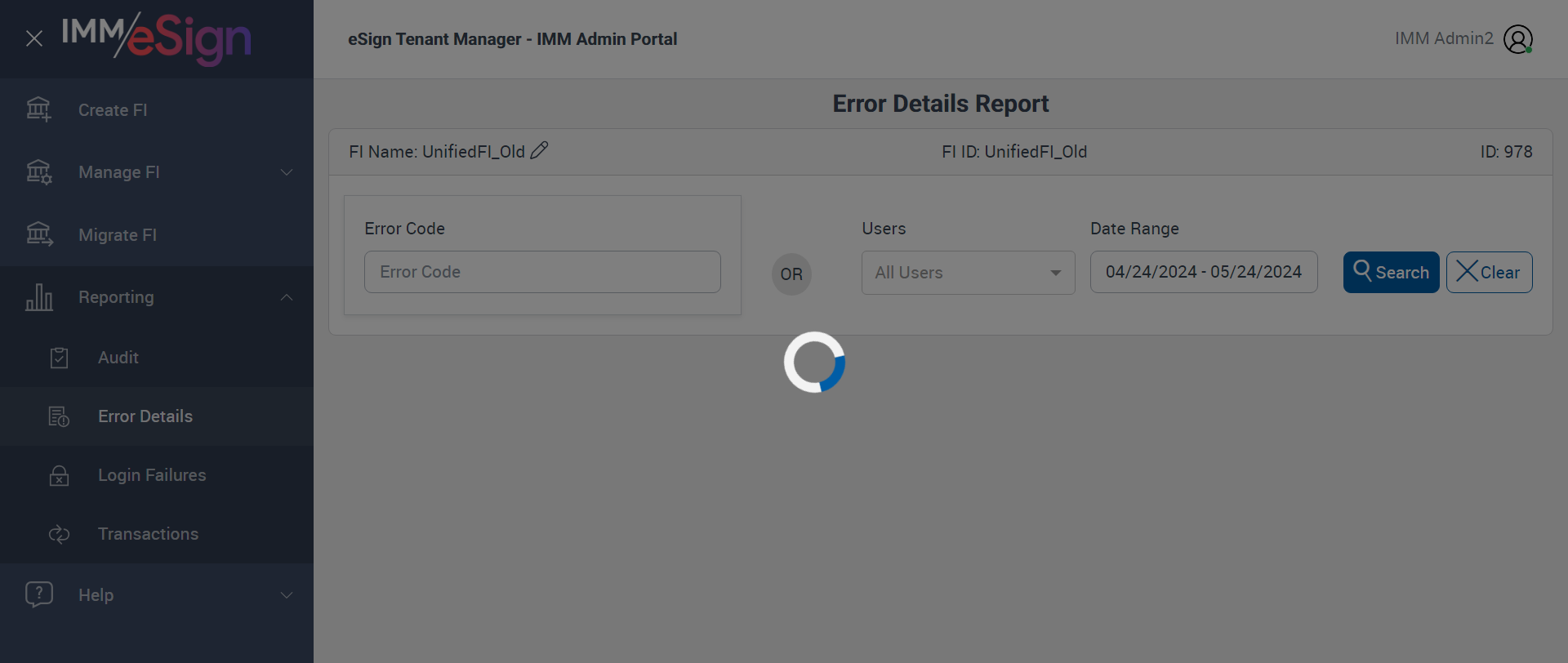
Task: Click the FI ID: UnifiedFI_Old text
Action: click(1014, 152)
